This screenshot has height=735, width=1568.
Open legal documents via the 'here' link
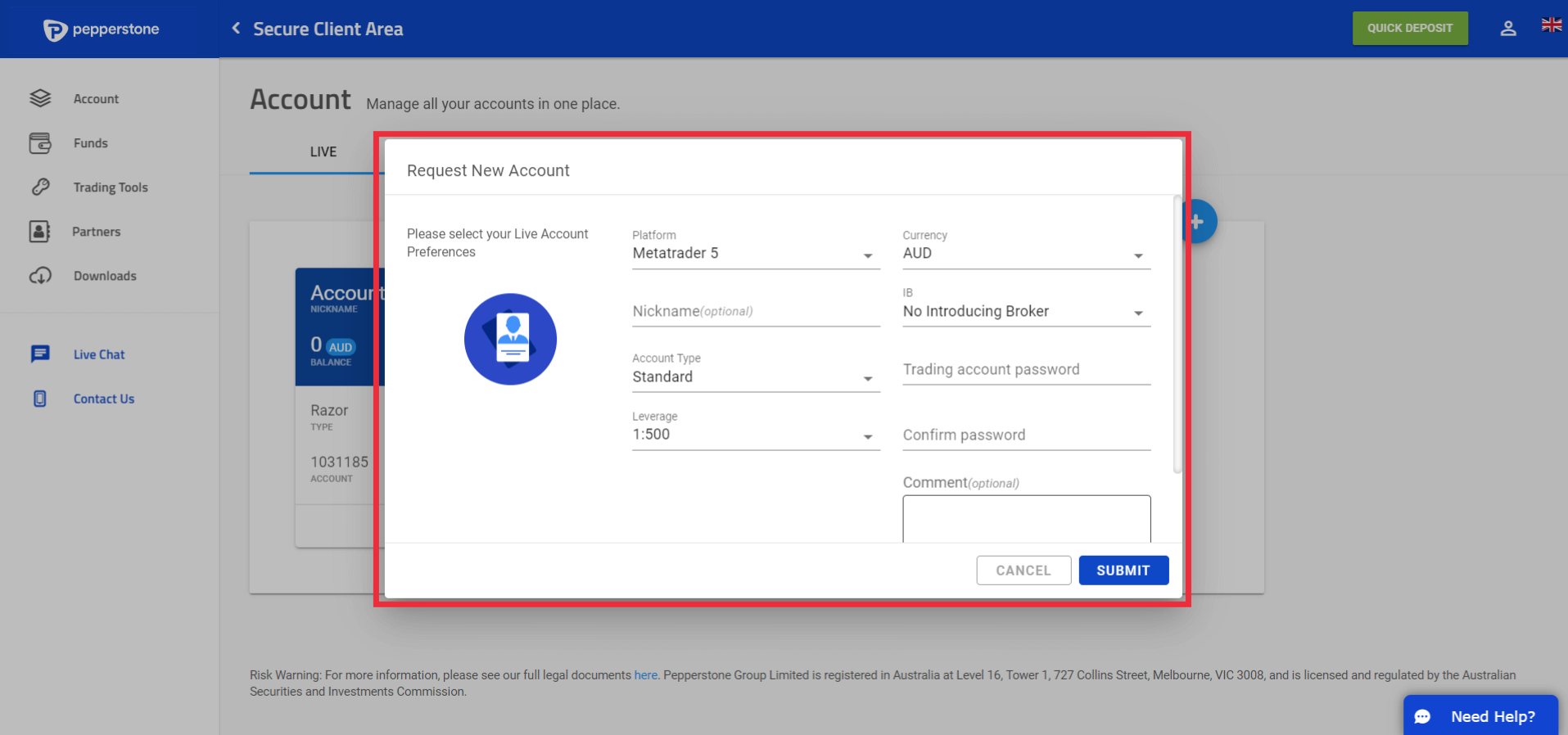[x=645, y=675]
